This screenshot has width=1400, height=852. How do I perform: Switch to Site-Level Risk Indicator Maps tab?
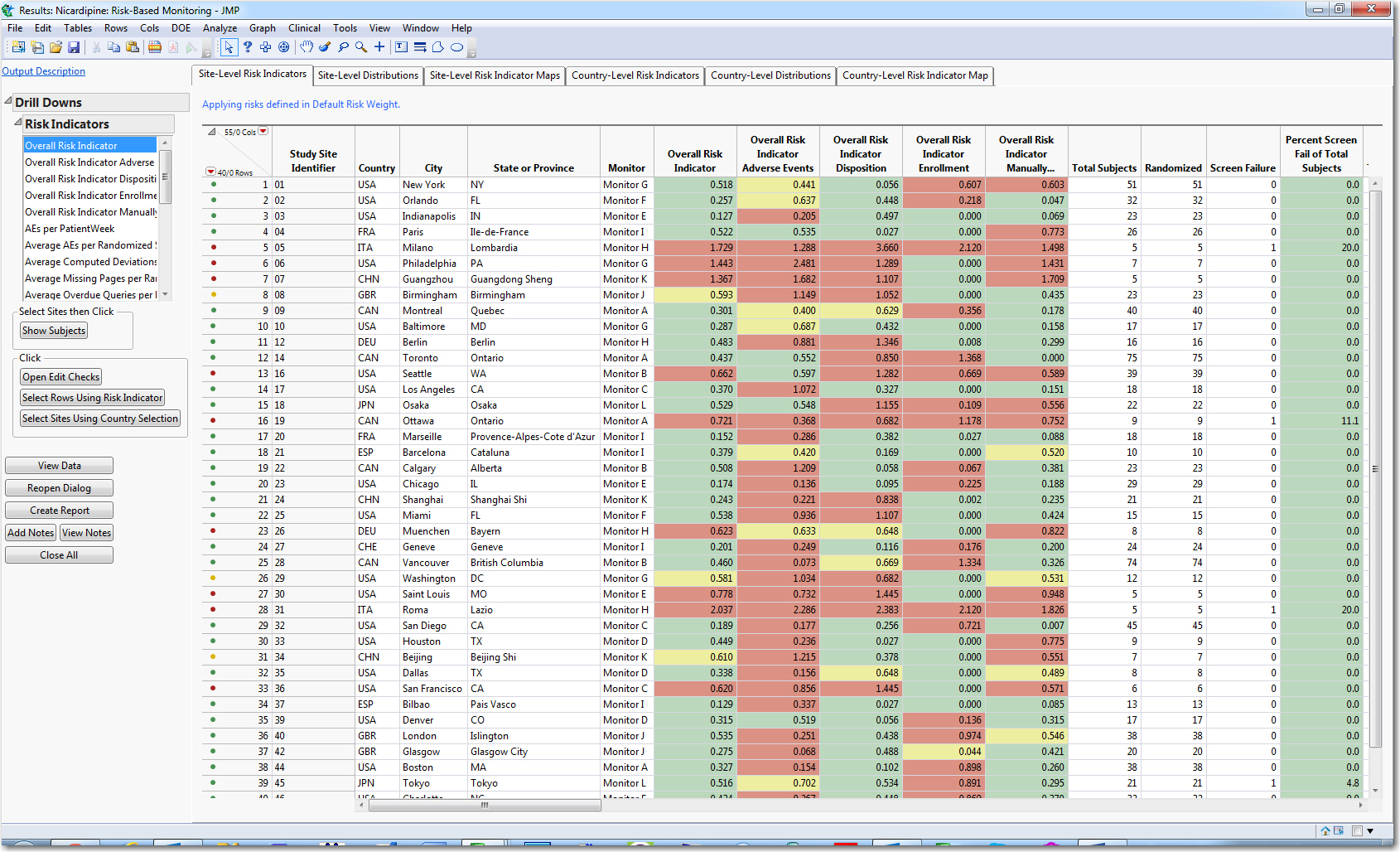click(x=495, y=75)
